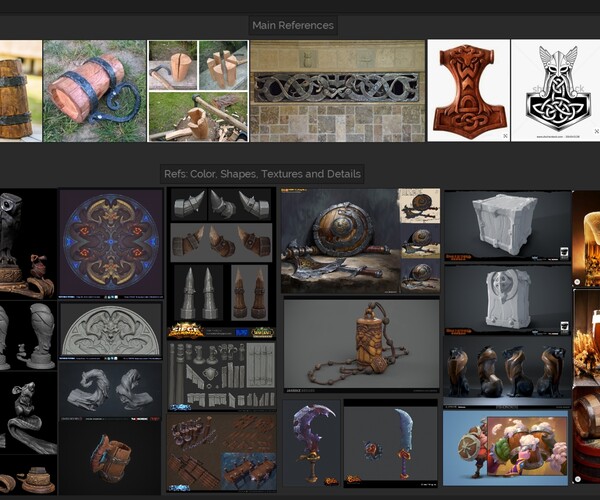Image resolution: width=600 pixels, height=500 pixels.
Task: Select the "Main References" title label
Action: tap(293, 25)
